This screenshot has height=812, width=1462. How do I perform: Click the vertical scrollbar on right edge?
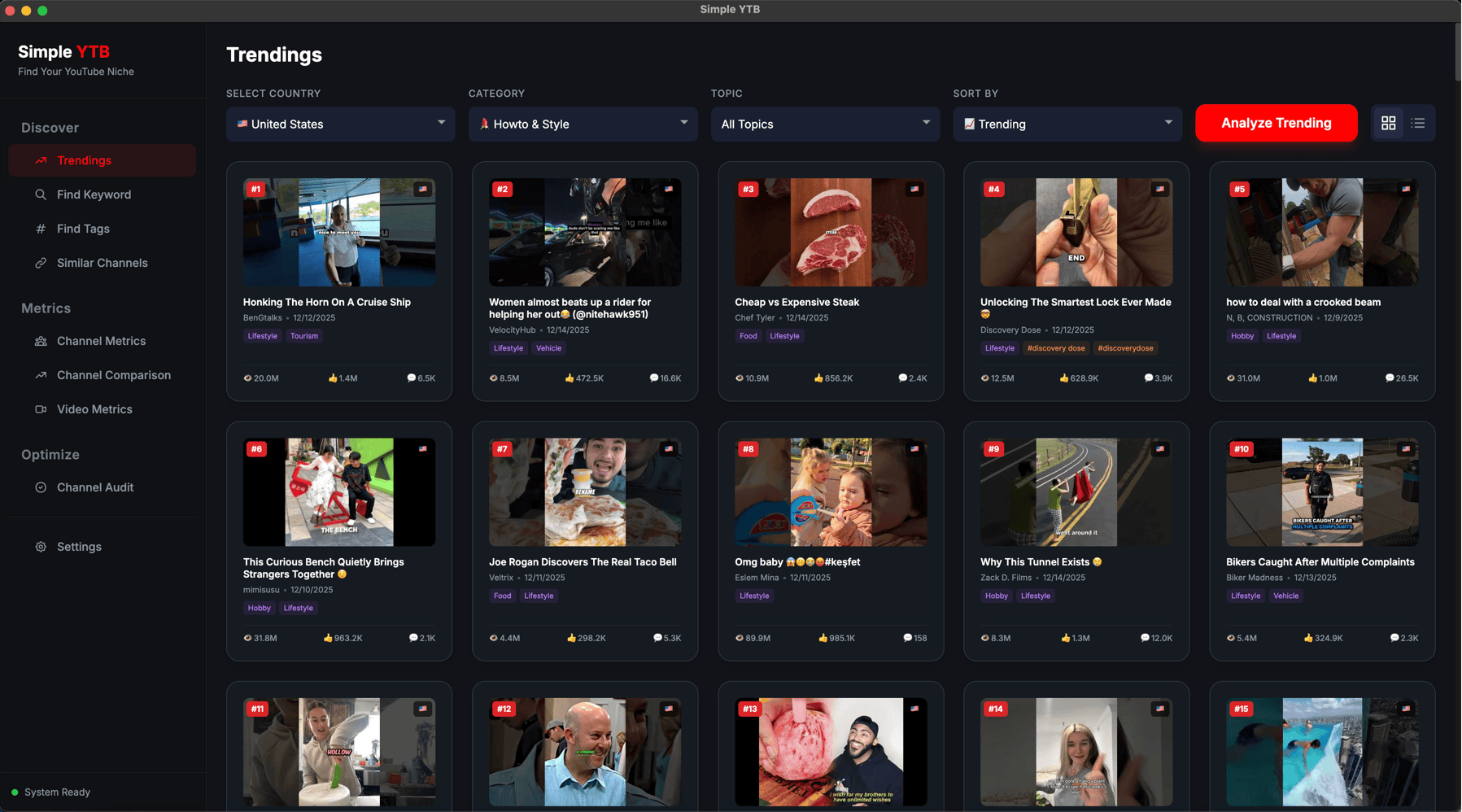1456,53
